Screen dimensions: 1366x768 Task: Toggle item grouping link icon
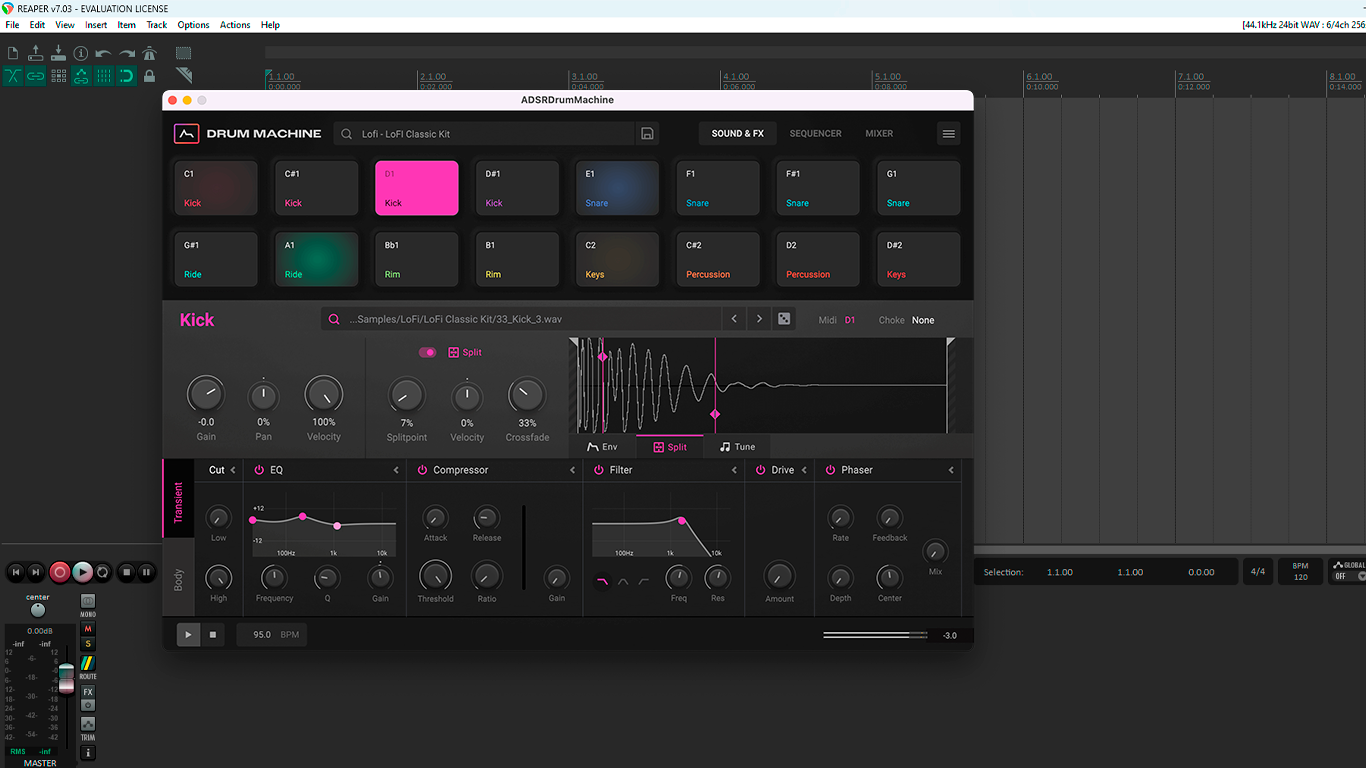(x=36, y=76)
